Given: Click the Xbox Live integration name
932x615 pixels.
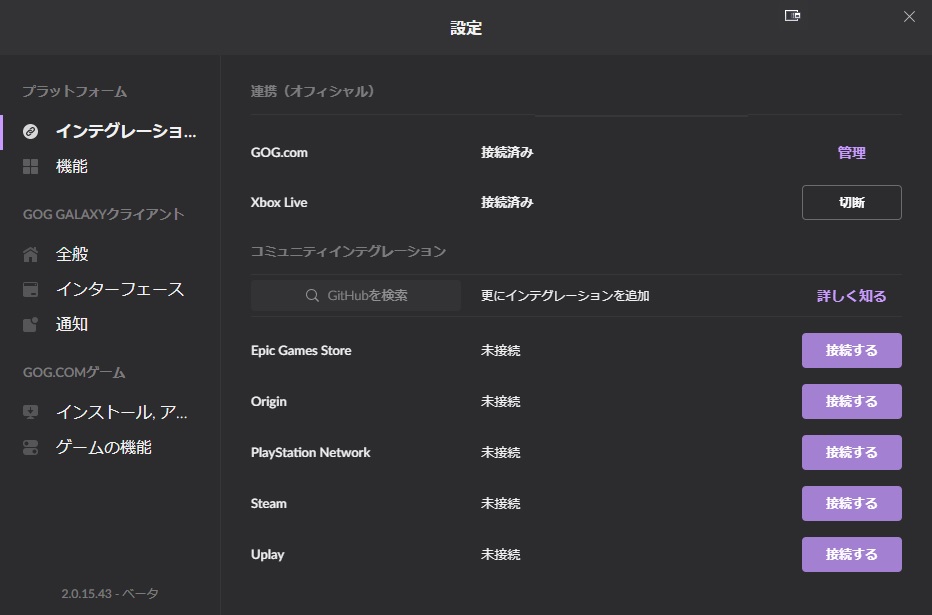Looking at the screenshot, I should pyautogui.click(x=279, y=203).
